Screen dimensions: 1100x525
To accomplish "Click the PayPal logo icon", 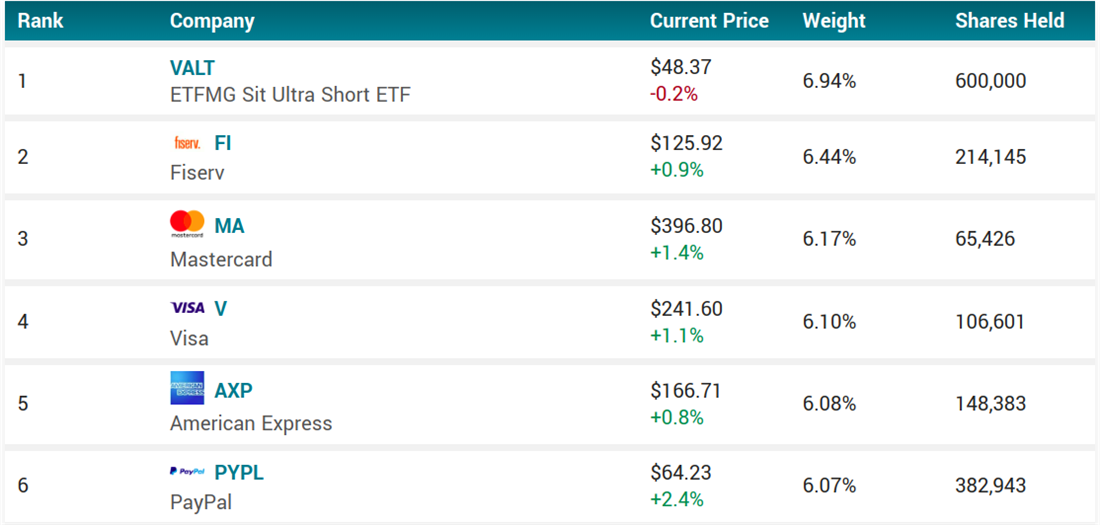I will coord(187,472).
